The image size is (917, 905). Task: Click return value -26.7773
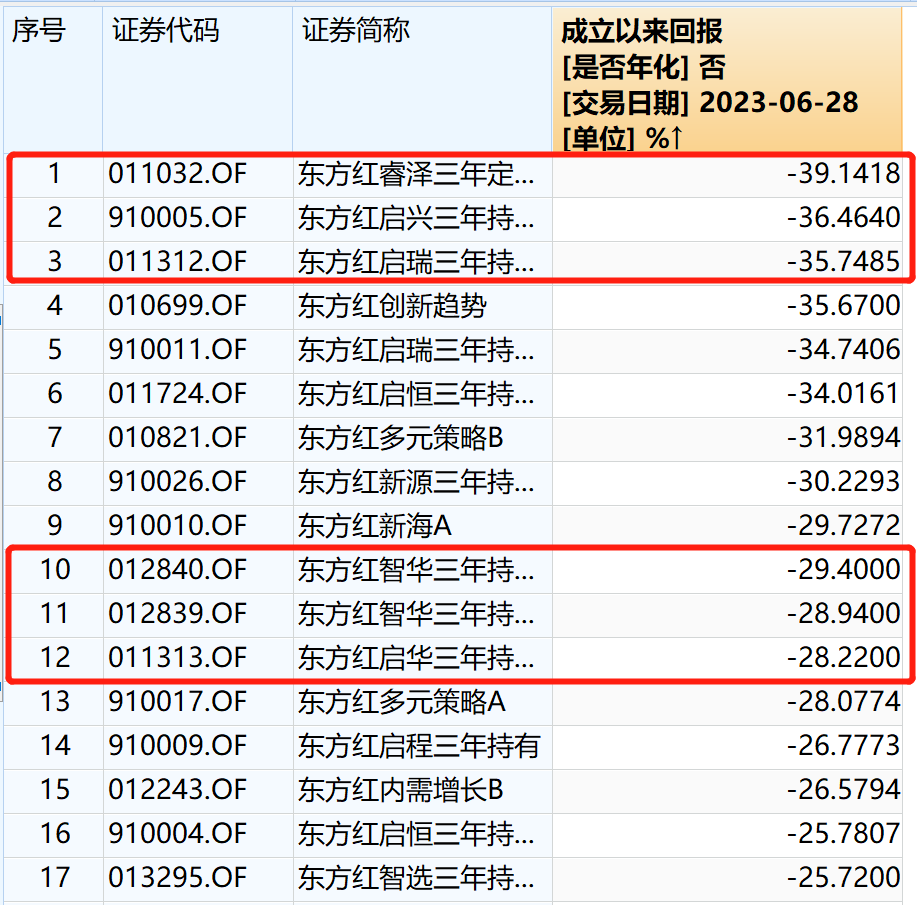843,746
